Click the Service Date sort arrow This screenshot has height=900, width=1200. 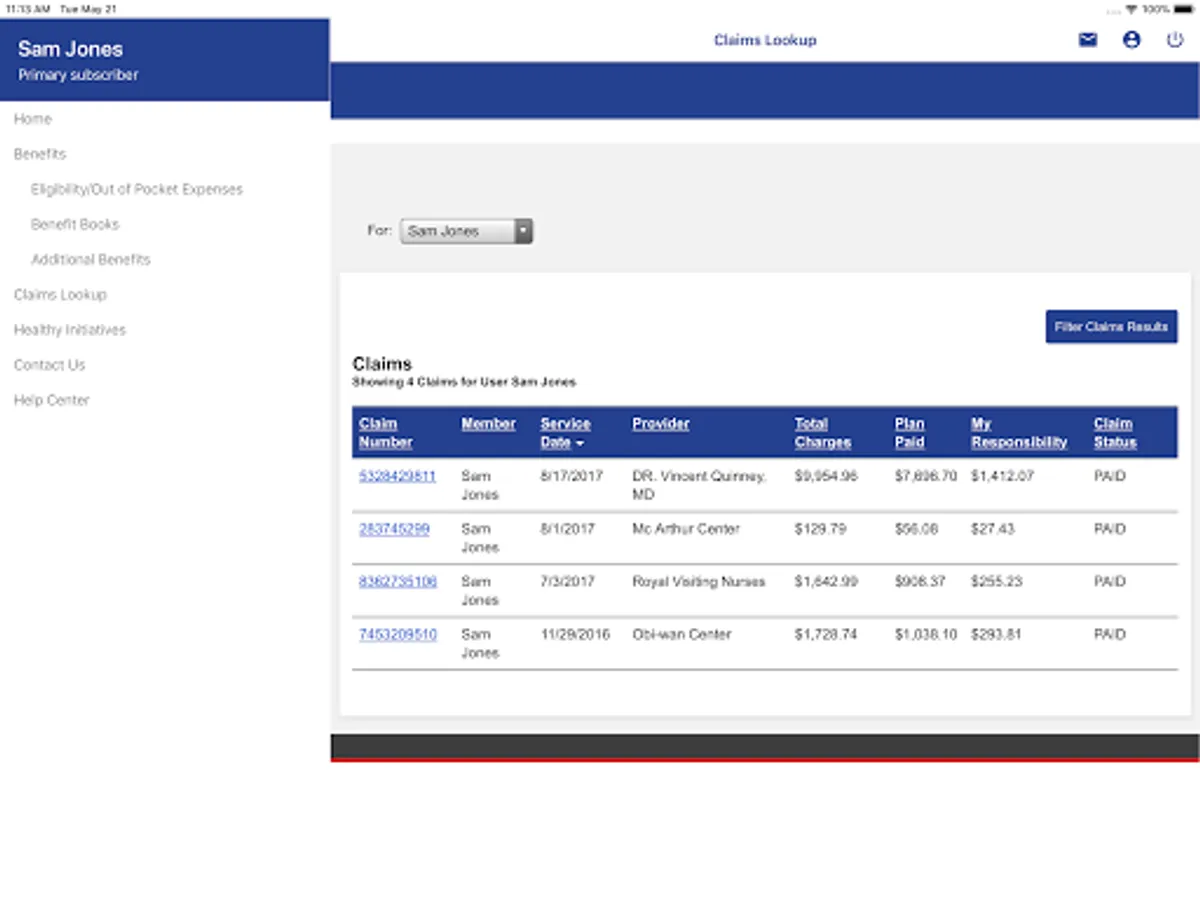coord(580,443)
